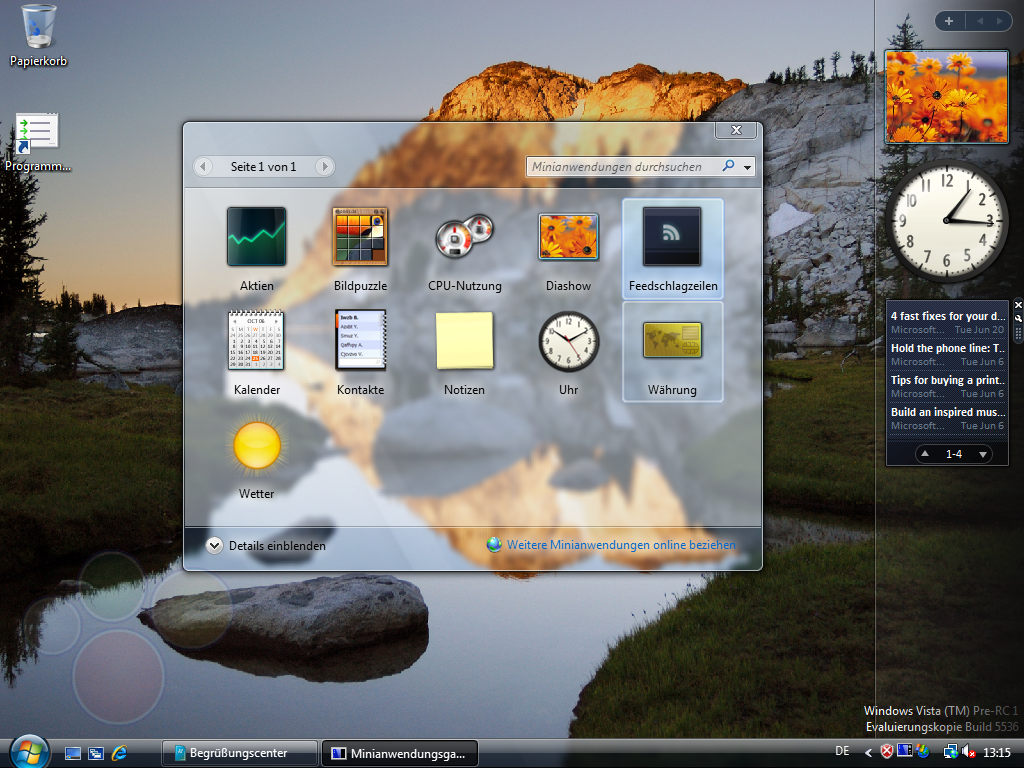Screen dimensions: 1024x768
Task: Select the Kalender gadget icon
Action: pyautogui.click(x=256, y=341)
